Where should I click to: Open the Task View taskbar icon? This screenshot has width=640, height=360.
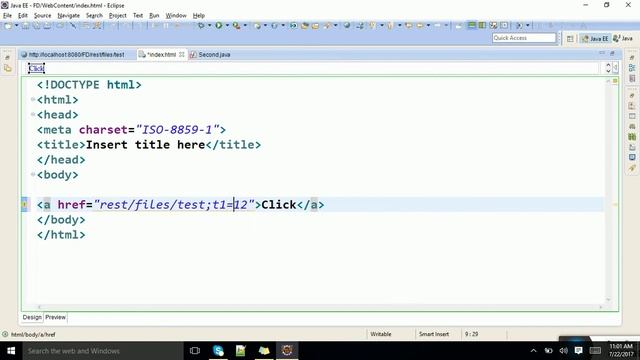click(195, 350)
